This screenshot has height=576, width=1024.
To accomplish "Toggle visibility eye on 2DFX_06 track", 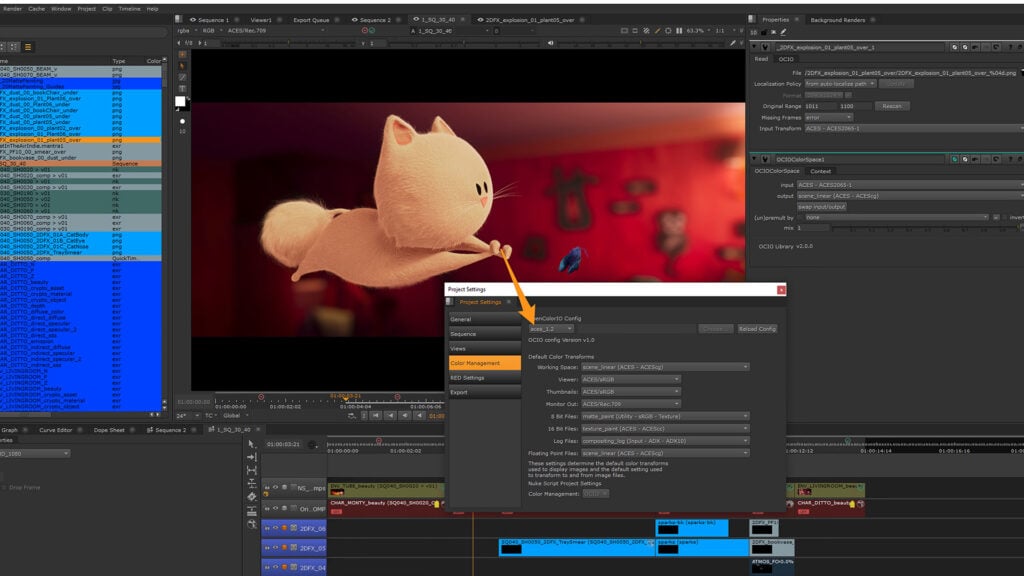I will pyautogui.click(x=275, y=528).
